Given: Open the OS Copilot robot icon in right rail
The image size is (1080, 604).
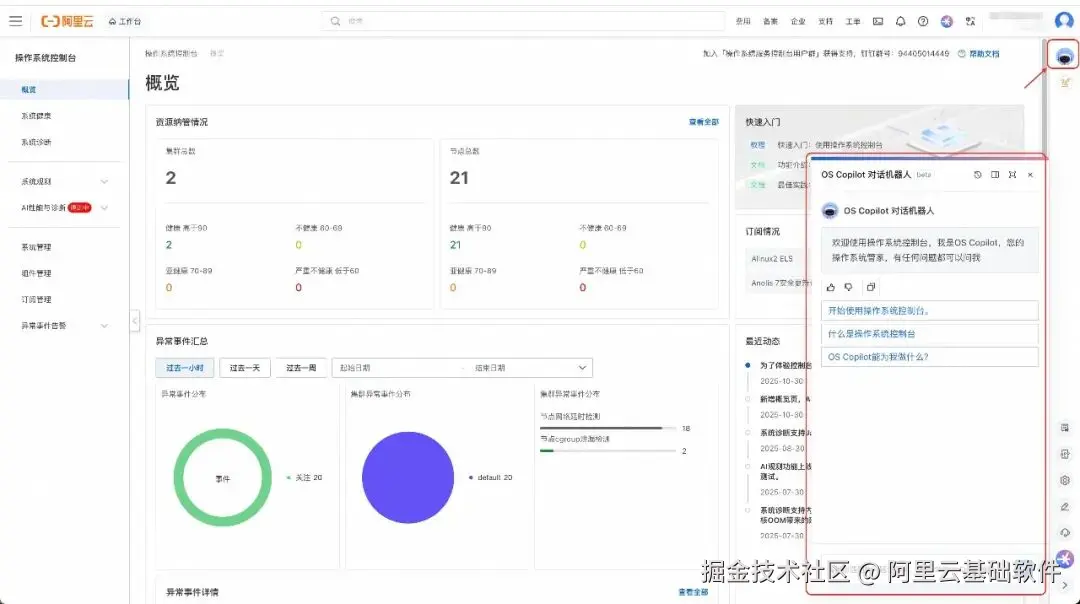Looking at the screenshot, I should click(x=1064, y=56).
